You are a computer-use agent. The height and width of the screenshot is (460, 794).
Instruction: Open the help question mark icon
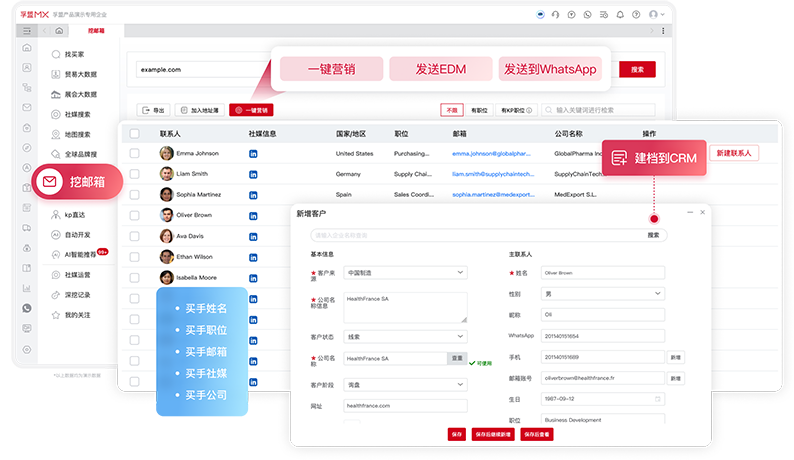click(636, 15)
